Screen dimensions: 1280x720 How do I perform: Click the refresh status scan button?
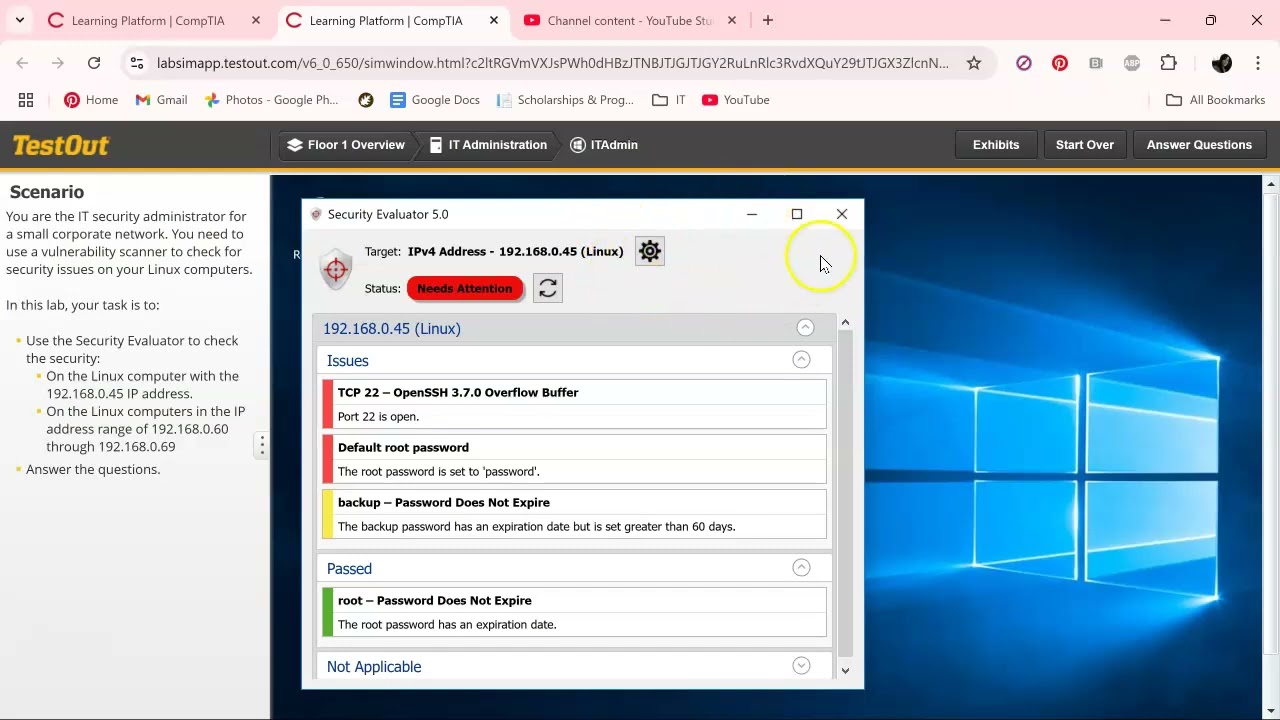pyautogui.click(x=548, y=288)
